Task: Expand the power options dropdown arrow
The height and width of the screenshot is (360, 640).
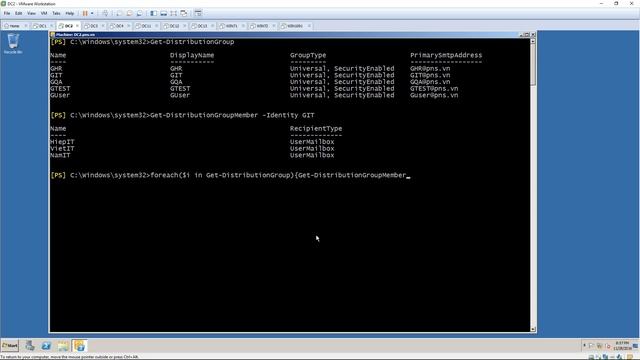Action: (92, 13)
